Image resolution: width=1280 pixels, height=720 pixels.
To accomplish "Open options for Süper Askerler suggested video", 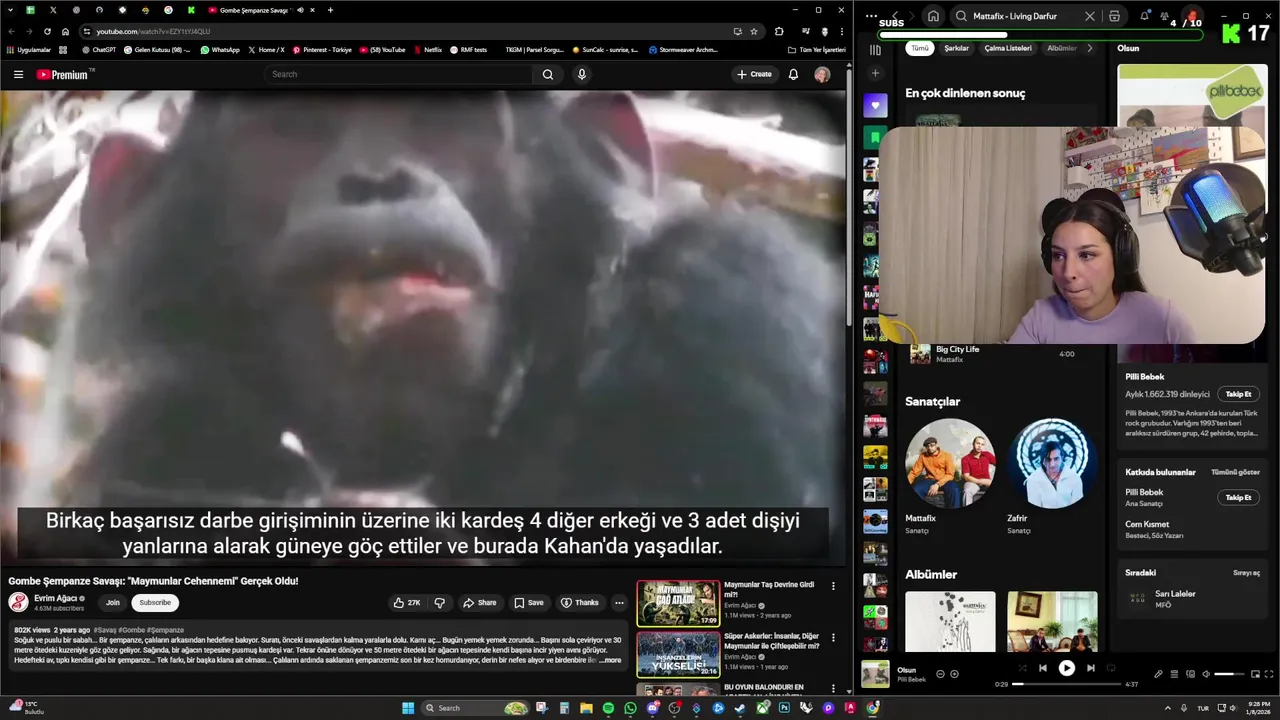I will tap(833, 637).
